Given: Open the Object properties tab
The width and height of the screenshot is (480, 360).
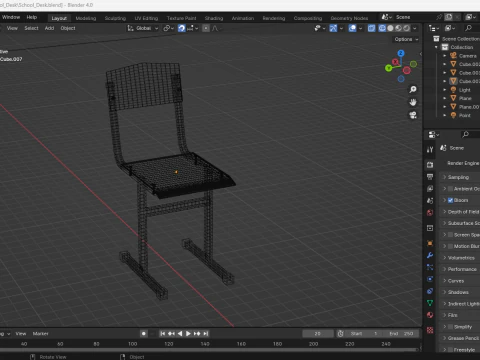Looking at the screenshot, I should (x=430, y=243).
